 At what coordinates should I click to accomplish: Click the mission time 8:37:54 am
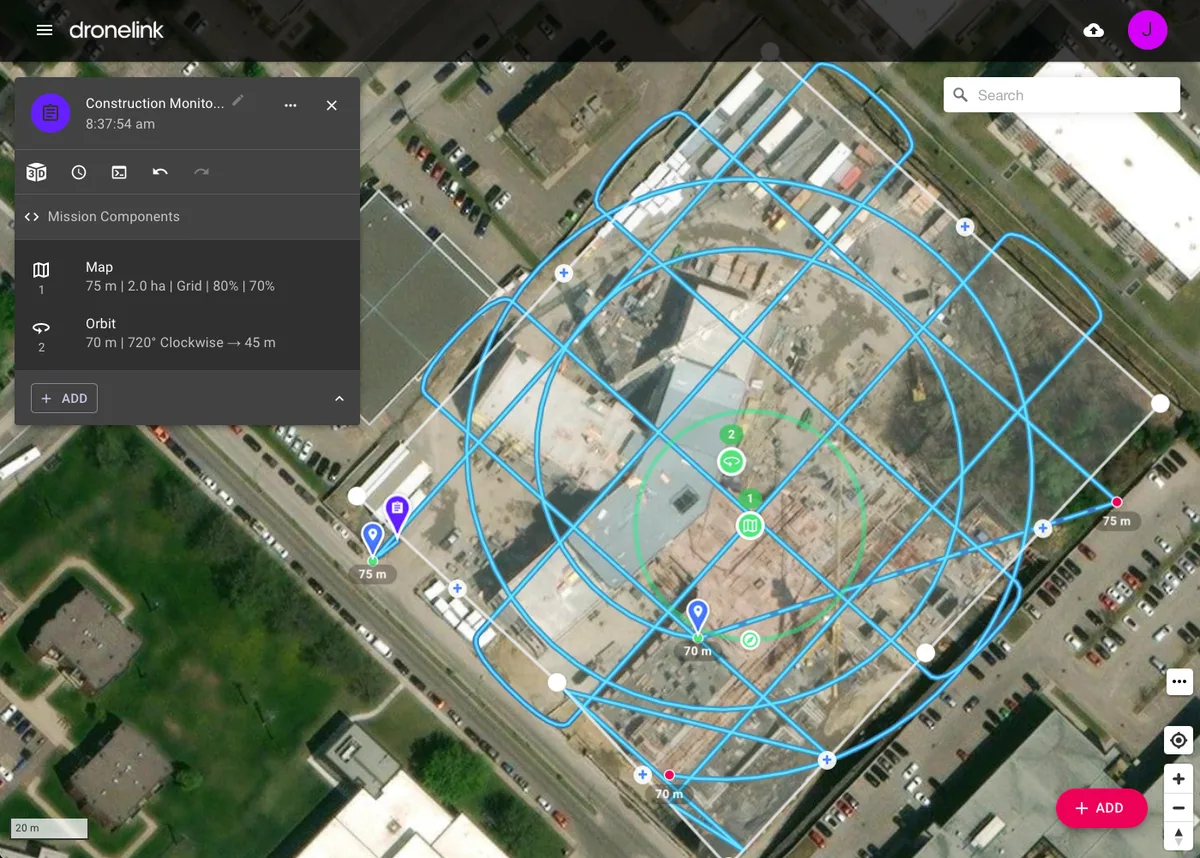pyautogui.click(x=120, y=124)
